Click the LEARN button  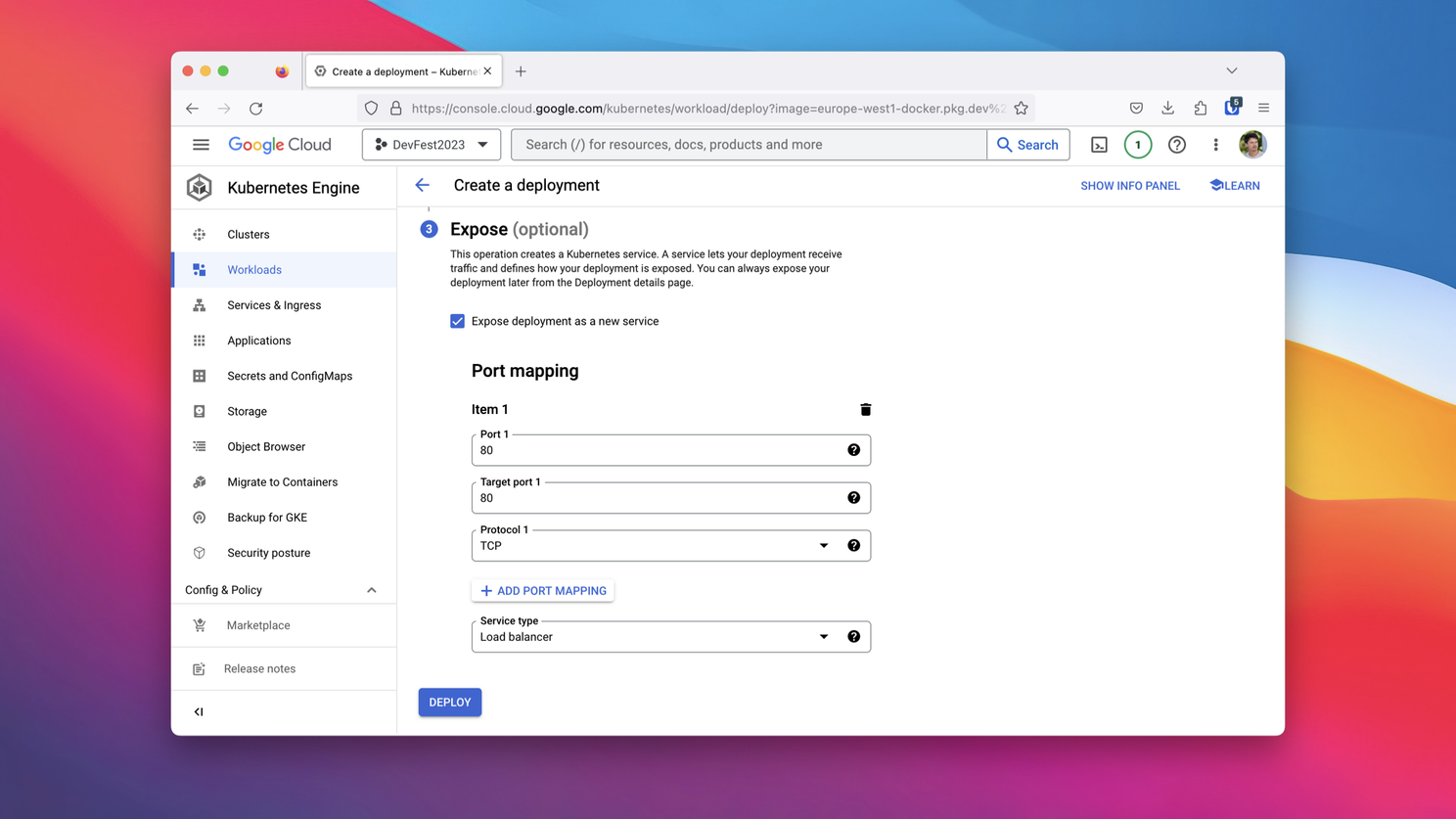tap(1235, 186)
